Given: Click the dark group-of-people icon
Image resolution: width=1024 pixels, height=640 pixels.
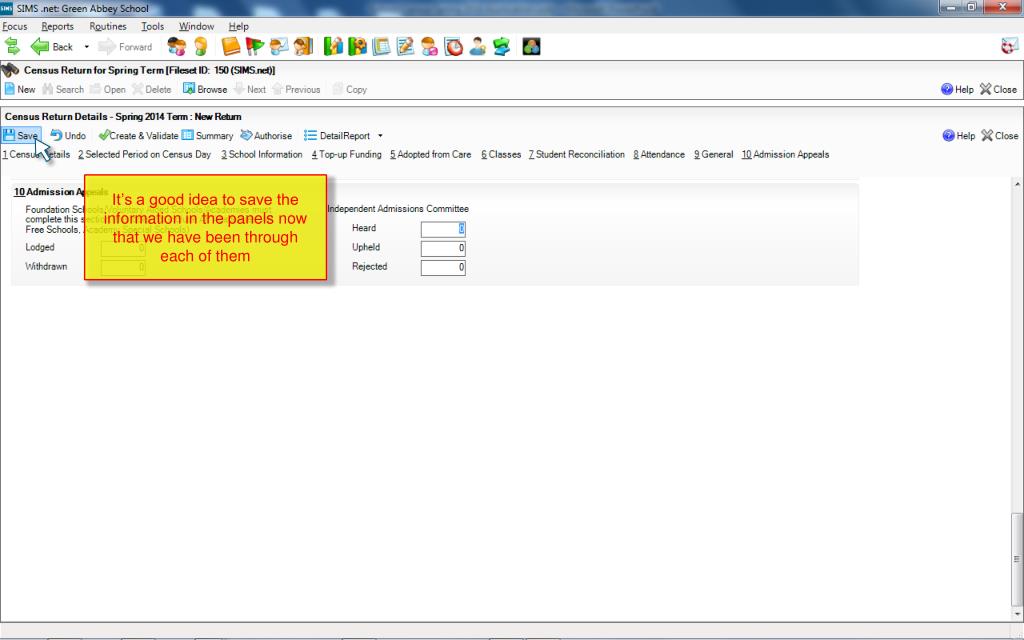Looking at the screenshot, I should (531, 46).
